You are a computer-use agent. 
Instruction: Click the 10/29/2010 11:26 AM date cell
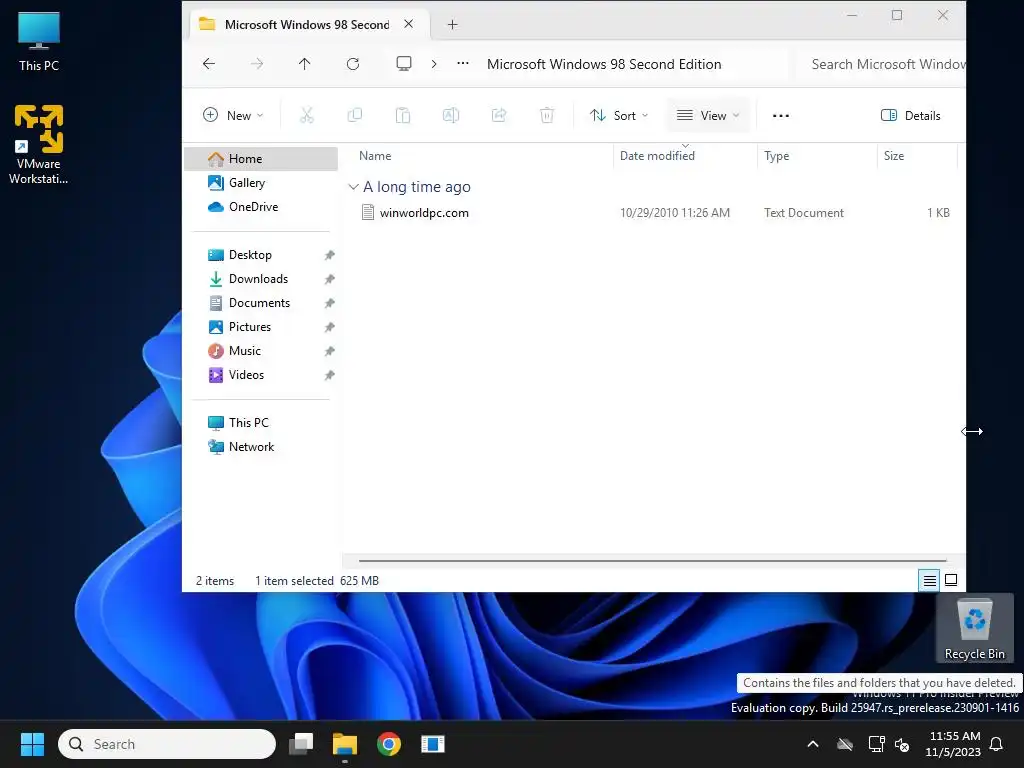click(x=675, y=213)
